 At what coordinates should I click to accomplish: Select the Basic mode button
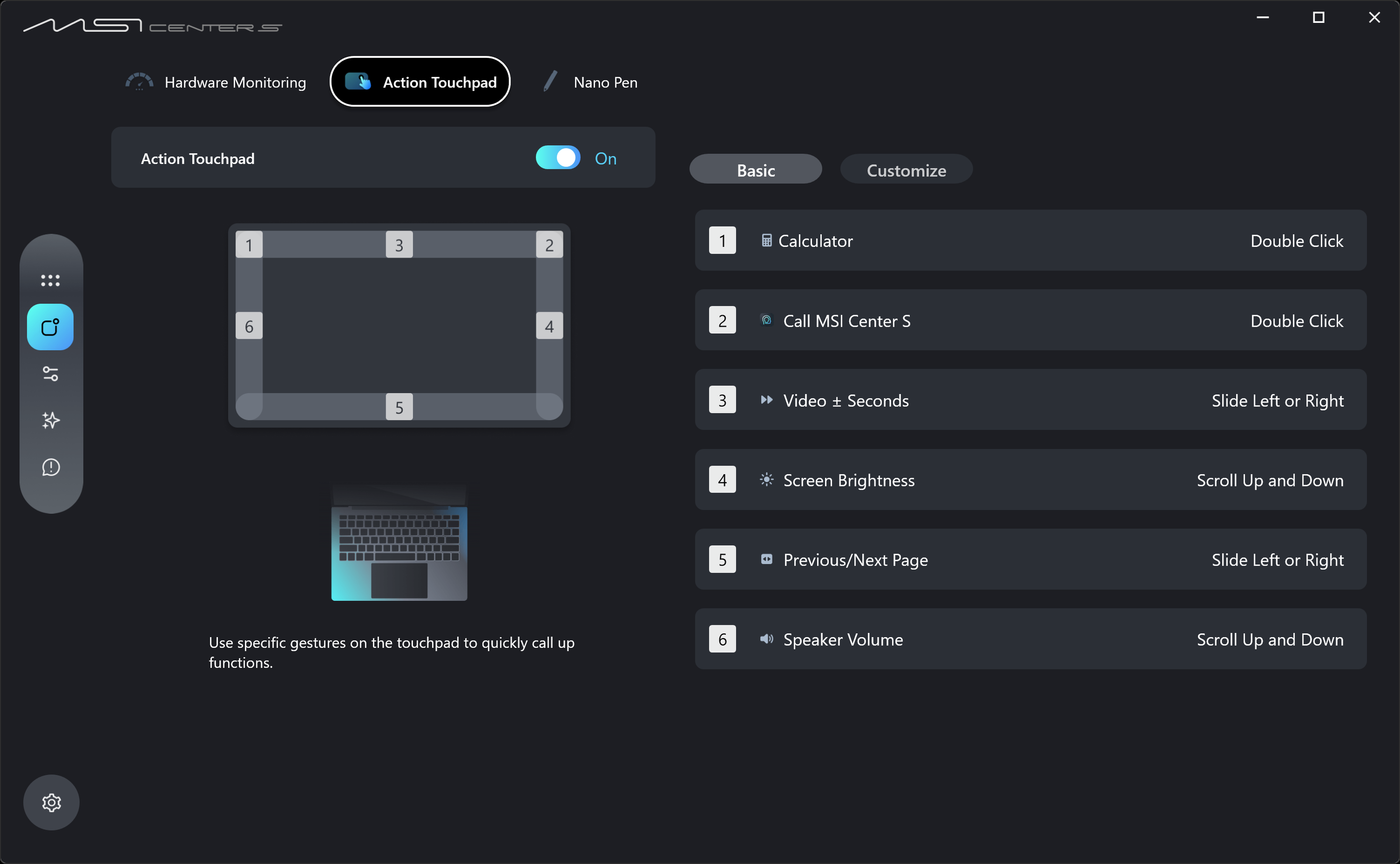tap(755, 170)
